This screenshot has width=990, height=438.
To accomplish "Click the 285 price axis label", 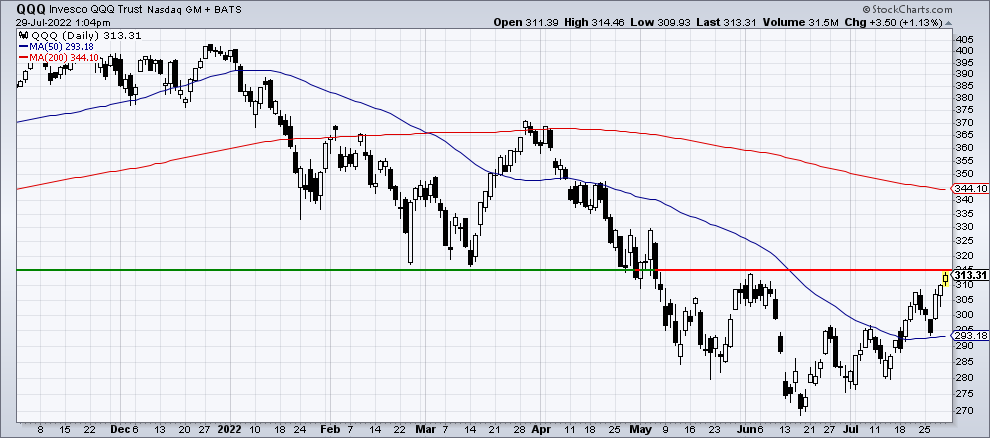I will tap(963, 362).
